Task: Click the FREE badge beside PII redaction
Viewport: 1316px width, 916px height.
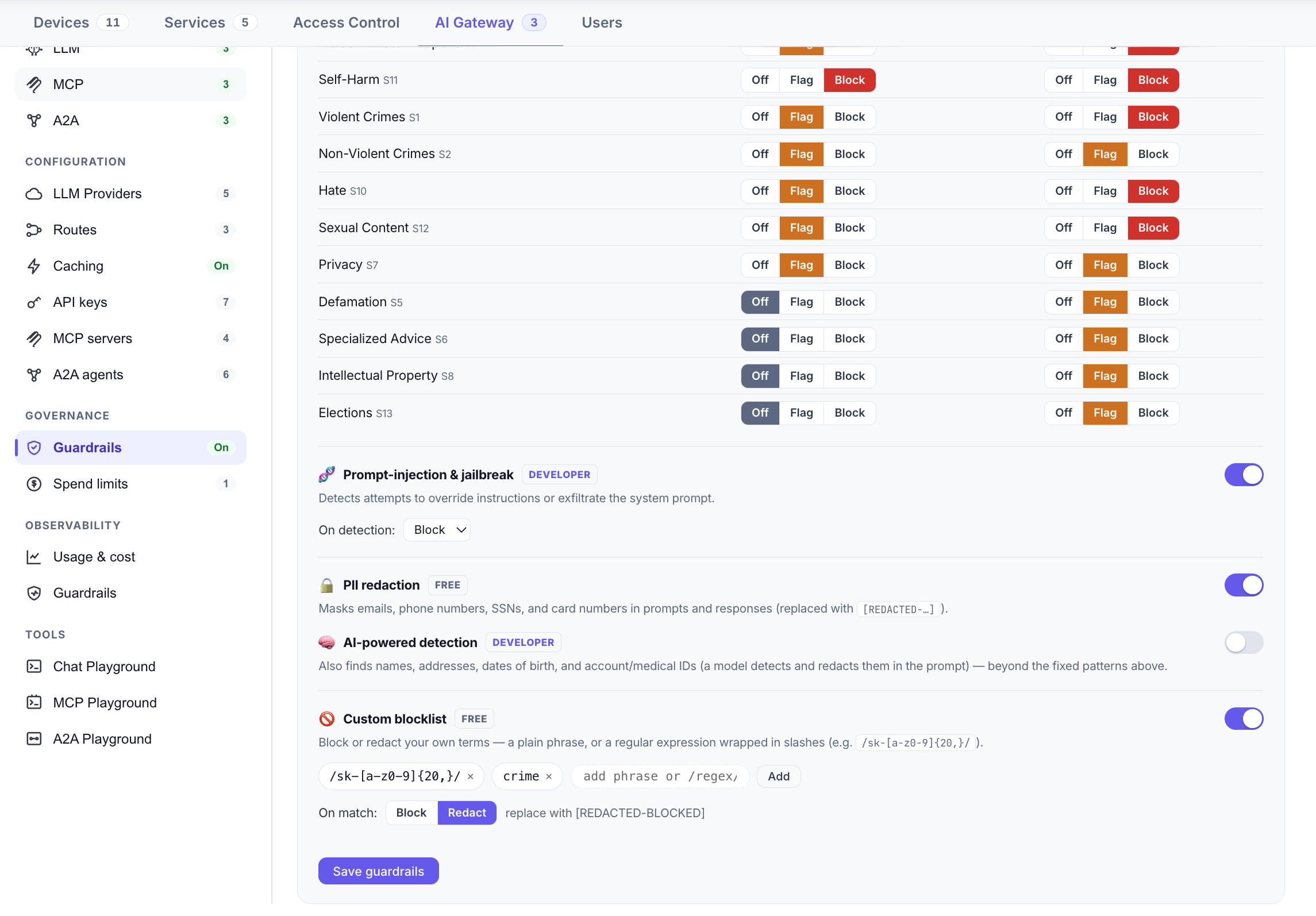Action: pyautogui.click(x=447, y=585)
